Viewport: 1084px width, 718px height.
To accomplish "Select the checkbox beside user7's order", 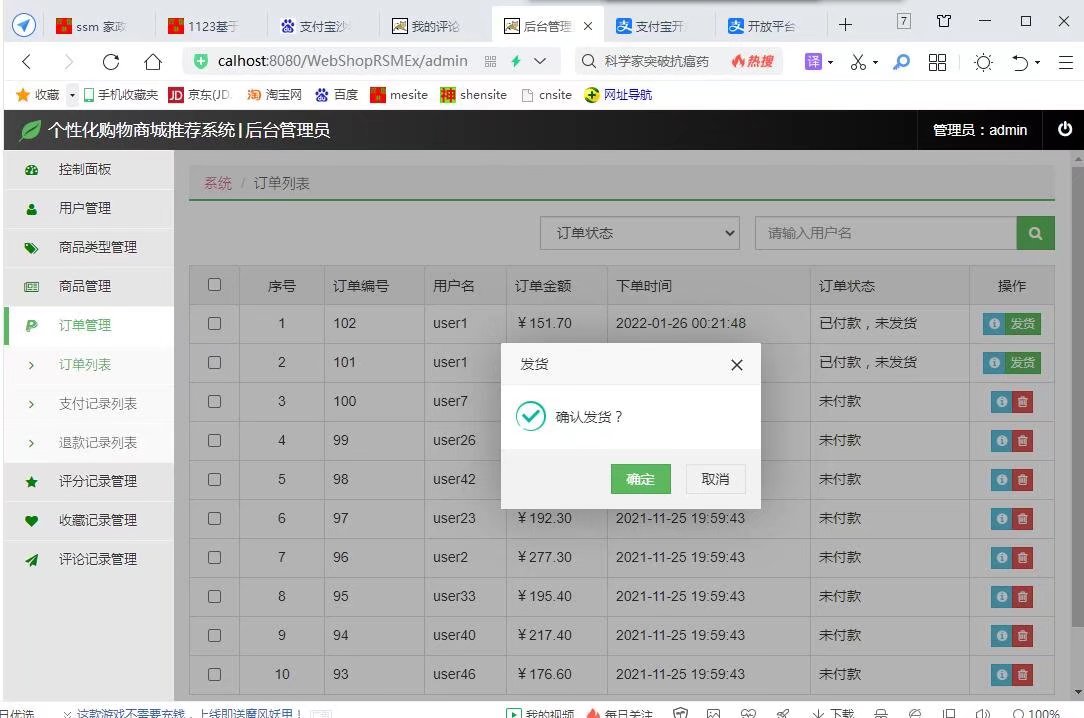I will pos(214,402).
